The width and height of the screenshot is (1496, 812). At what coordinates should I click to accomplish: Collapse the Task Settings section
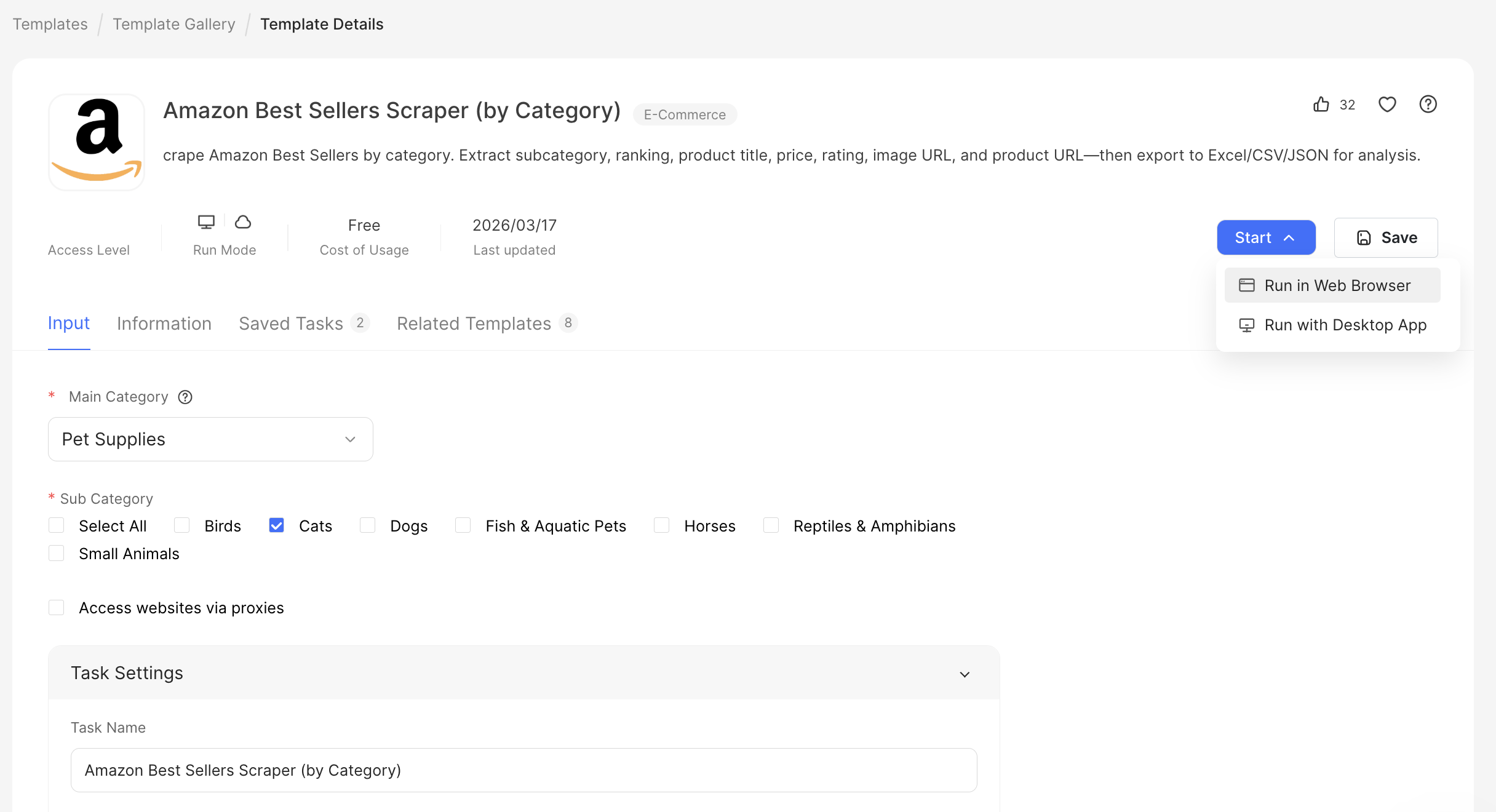[965, 674]
